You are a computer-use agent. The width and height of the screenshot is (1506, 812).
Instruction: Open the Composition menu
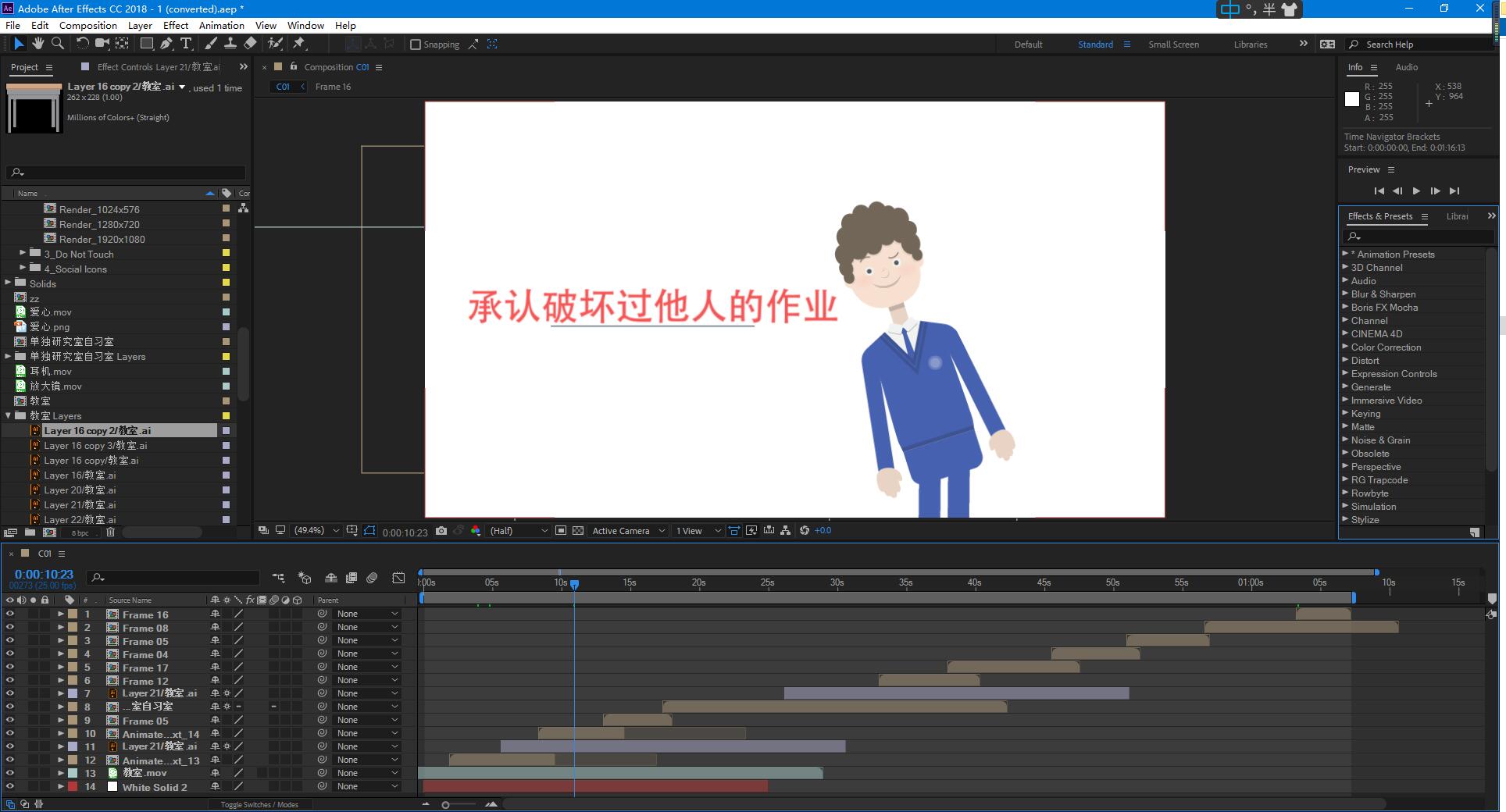click(88, 25)
